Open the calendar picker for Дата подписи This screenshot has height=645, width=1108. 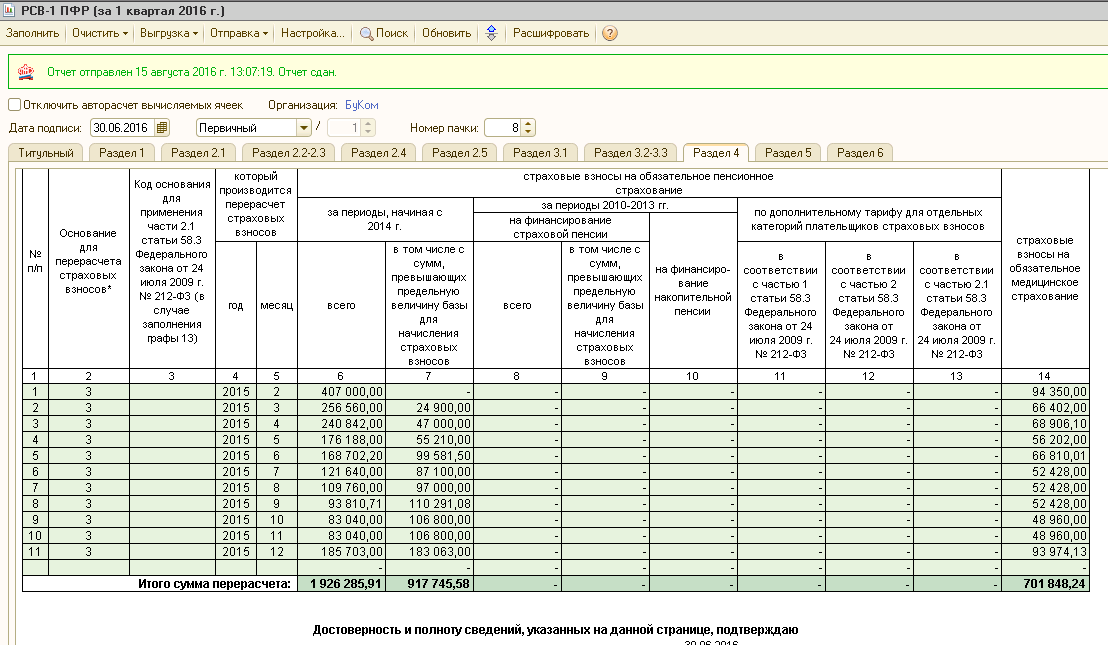pos(162,128)
